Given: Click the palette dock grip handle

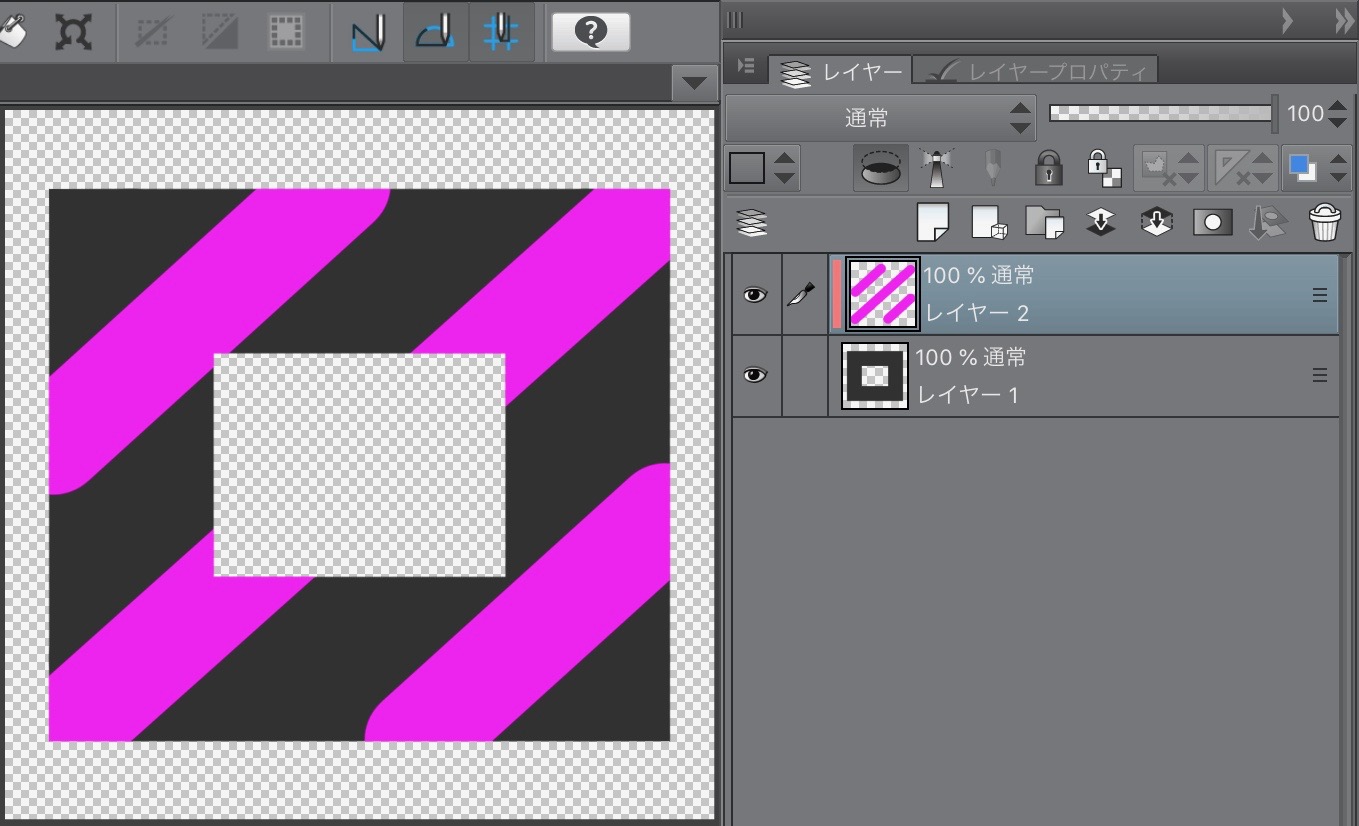Looking at the screenshot, I should click(x=735, y=20).
